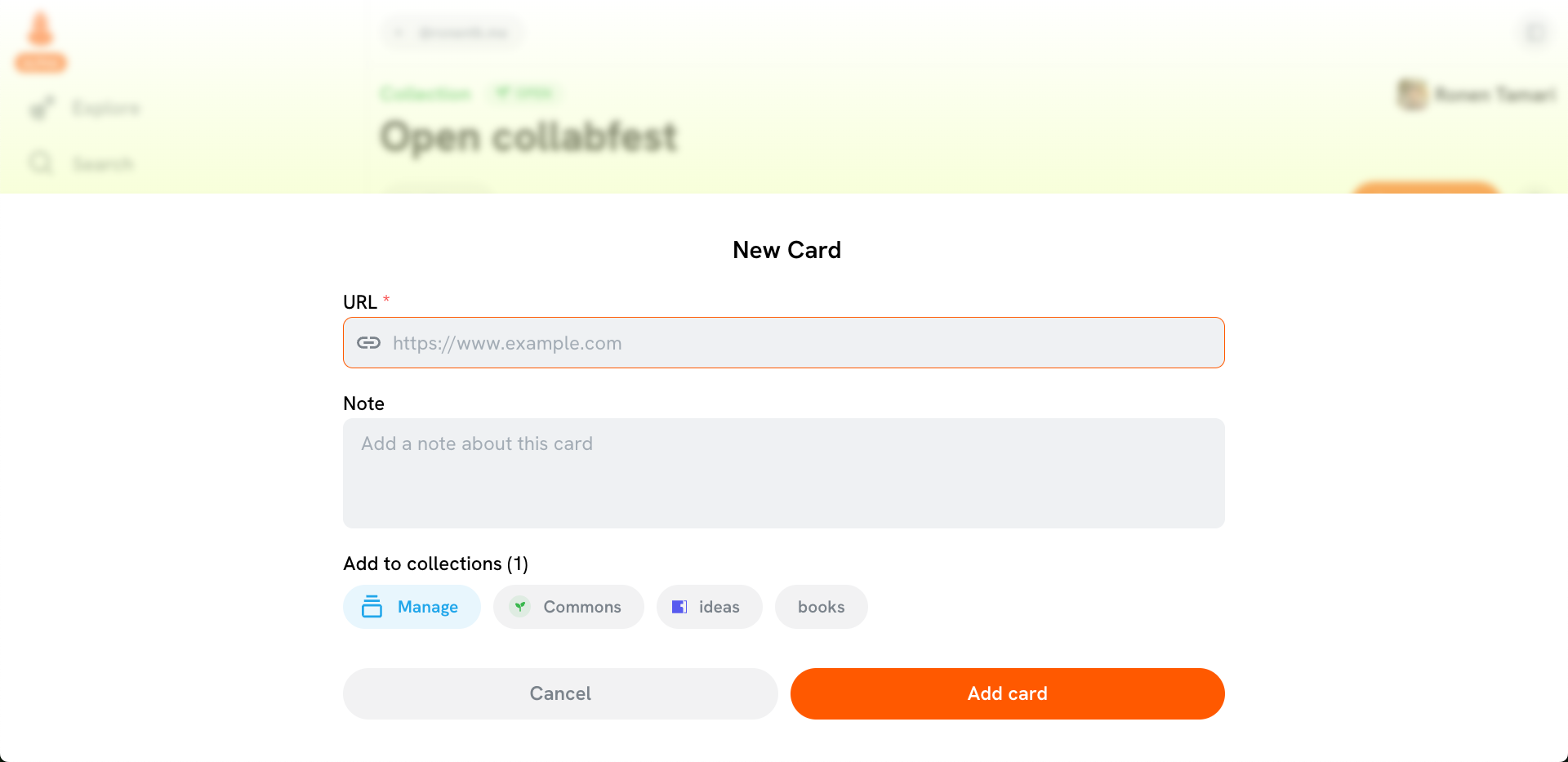Click the link icon in URL field

(368, 343)
